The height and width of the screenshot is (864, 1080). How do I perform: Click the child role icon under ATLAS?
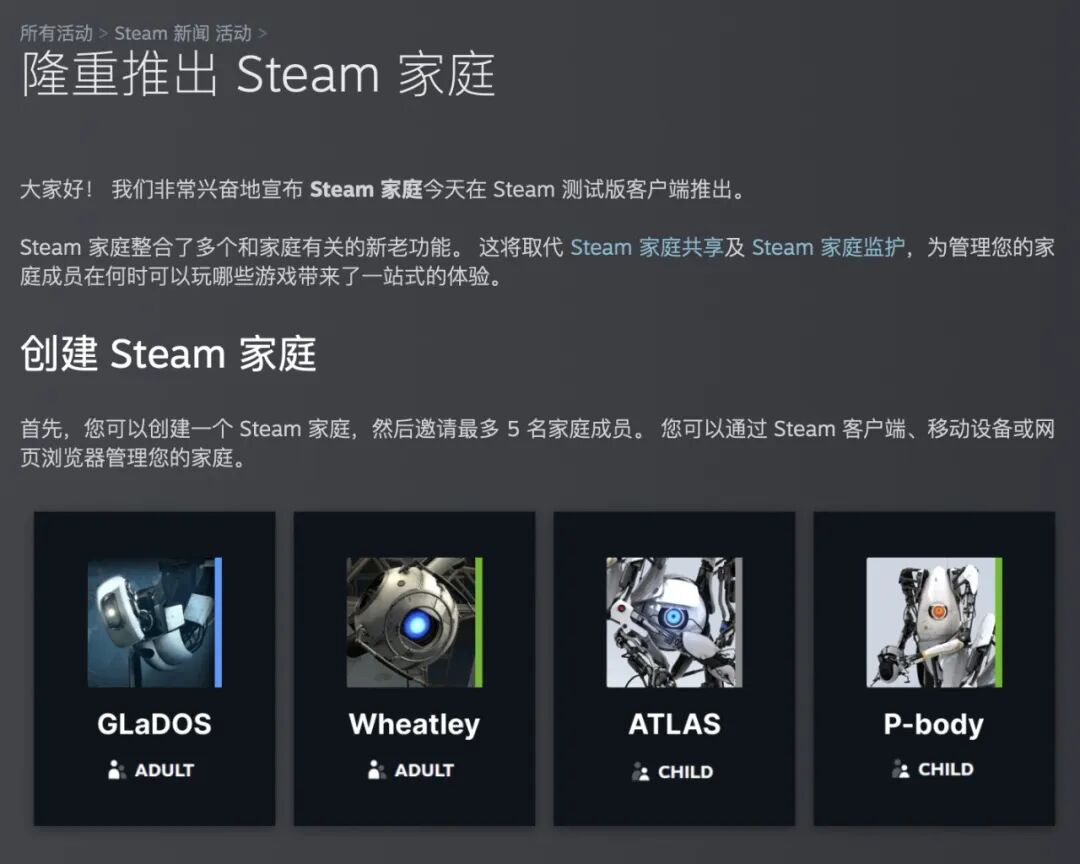pos(640,772)
